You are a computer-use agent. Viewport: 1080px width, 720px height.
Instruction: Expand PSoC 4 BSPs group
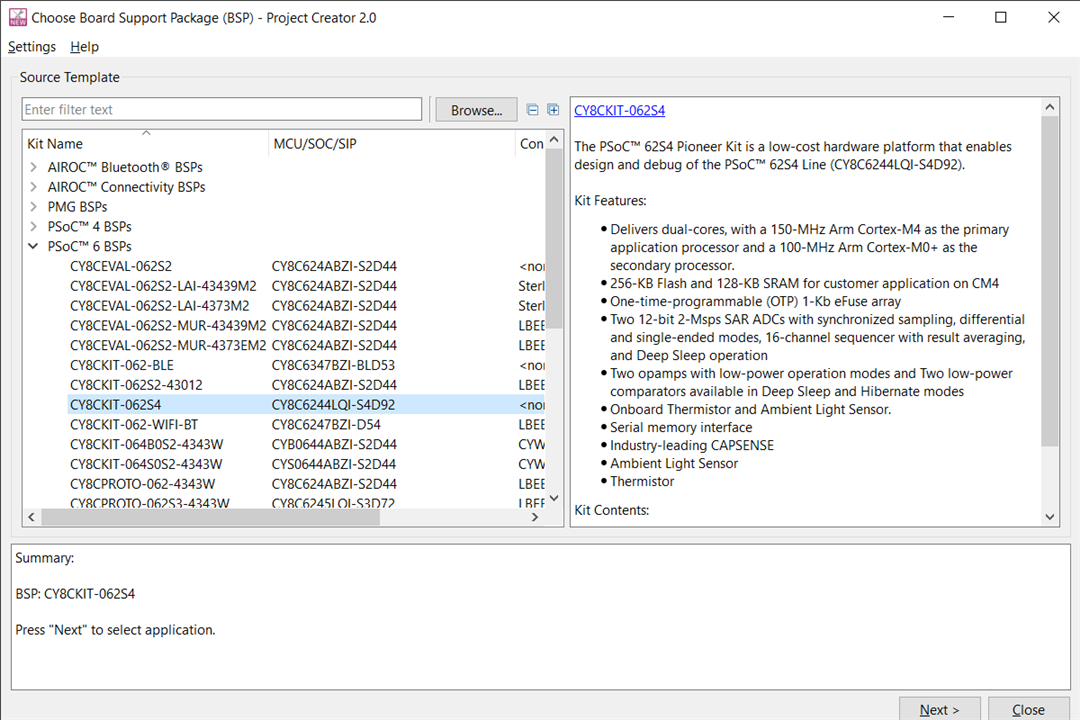click(33, 226)
